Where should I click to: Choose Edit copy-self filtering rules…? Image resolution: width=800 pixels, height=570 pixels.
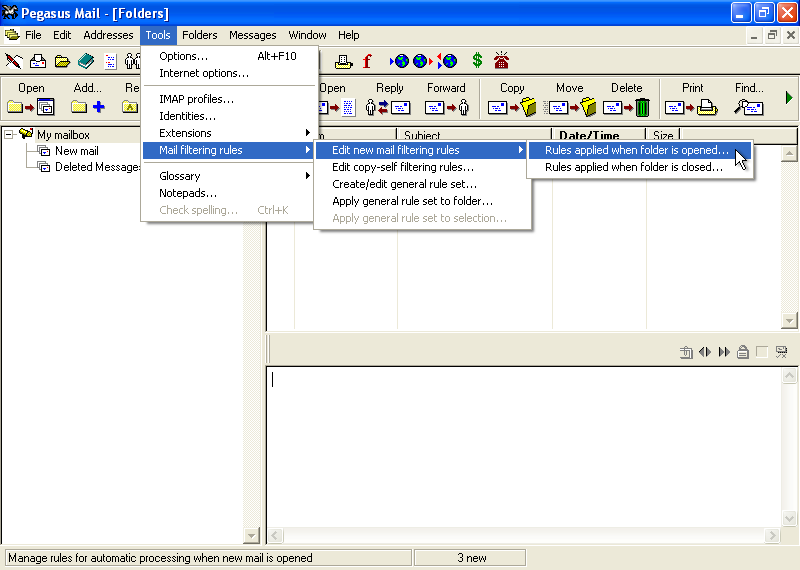coord(421,167)
